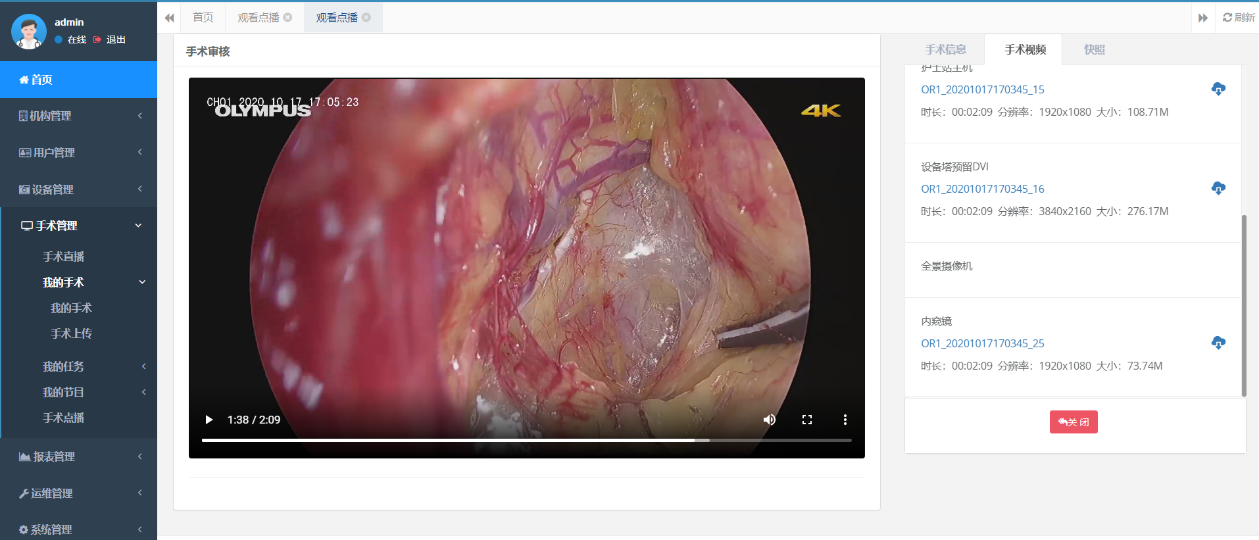Click the 内窥镜 label
1259x540 pixels.
point(936,321)
